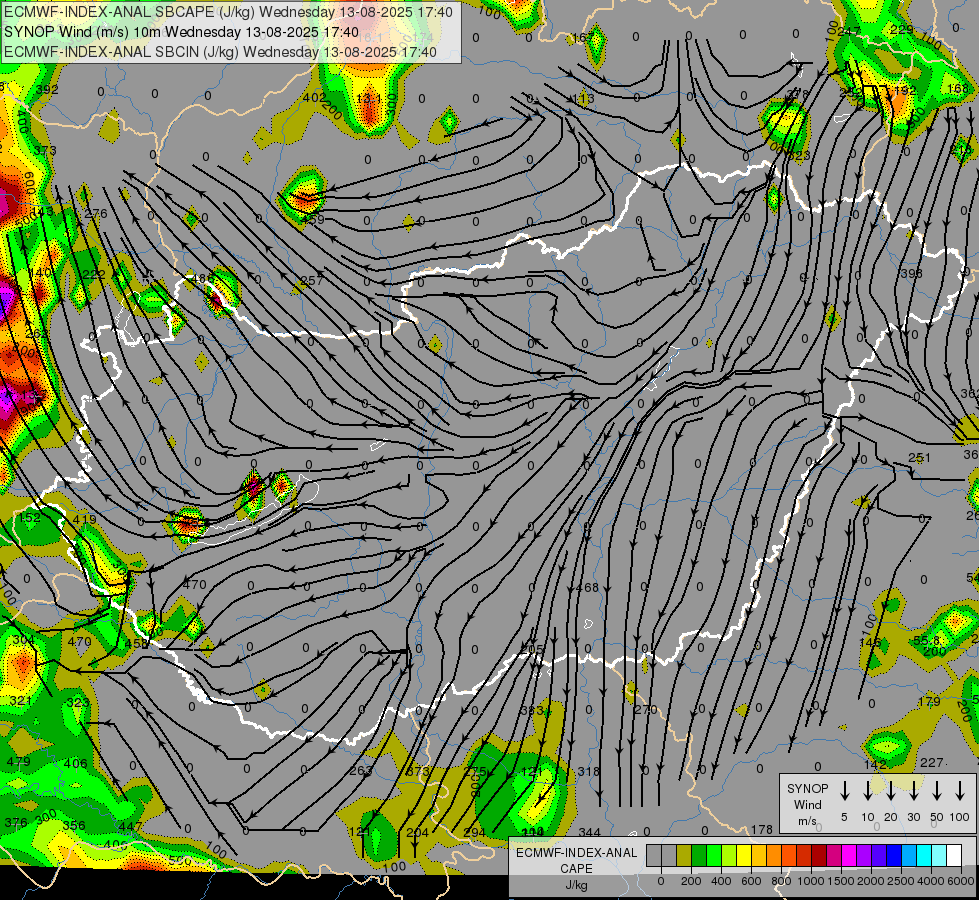
Task: Click the 2500 tick label in CAPE legend
Action: [x=900, y=881]
